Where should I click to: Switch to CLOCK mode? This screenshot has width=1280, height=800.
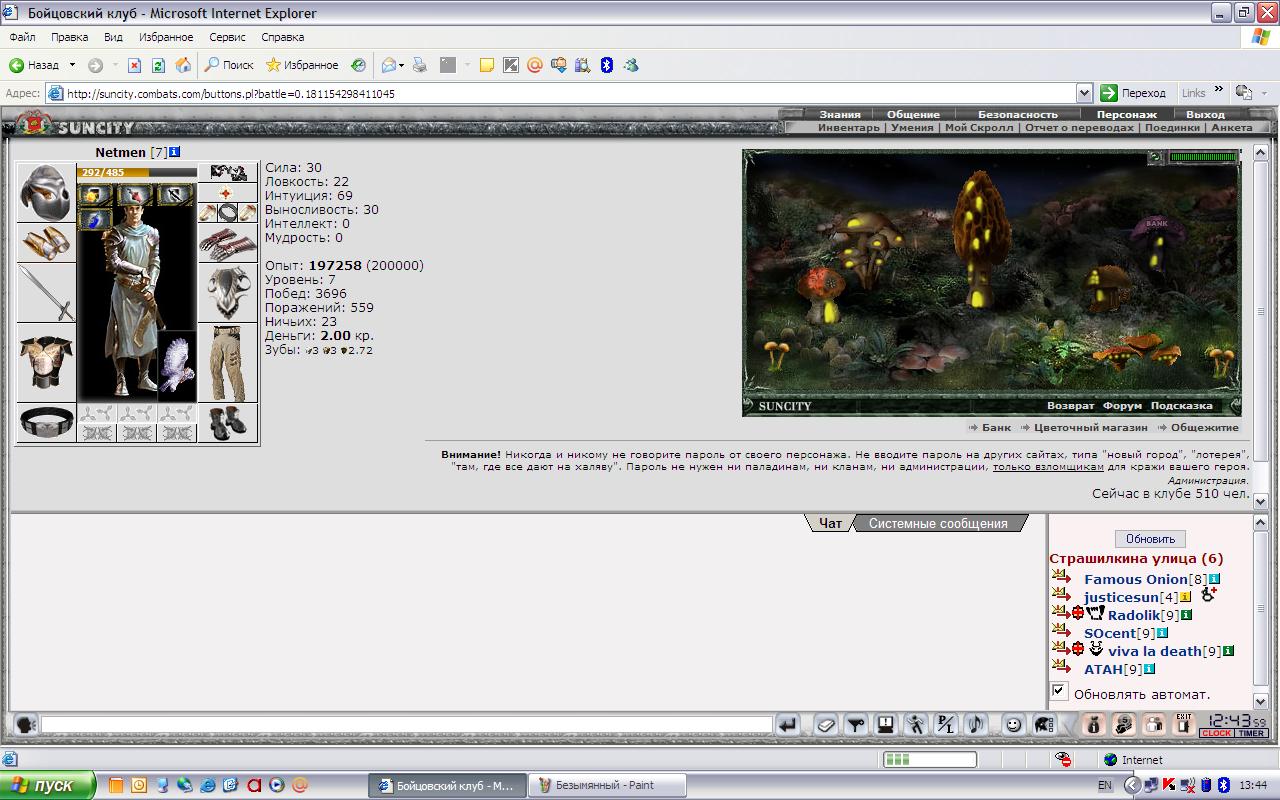tap(1216, 734)
